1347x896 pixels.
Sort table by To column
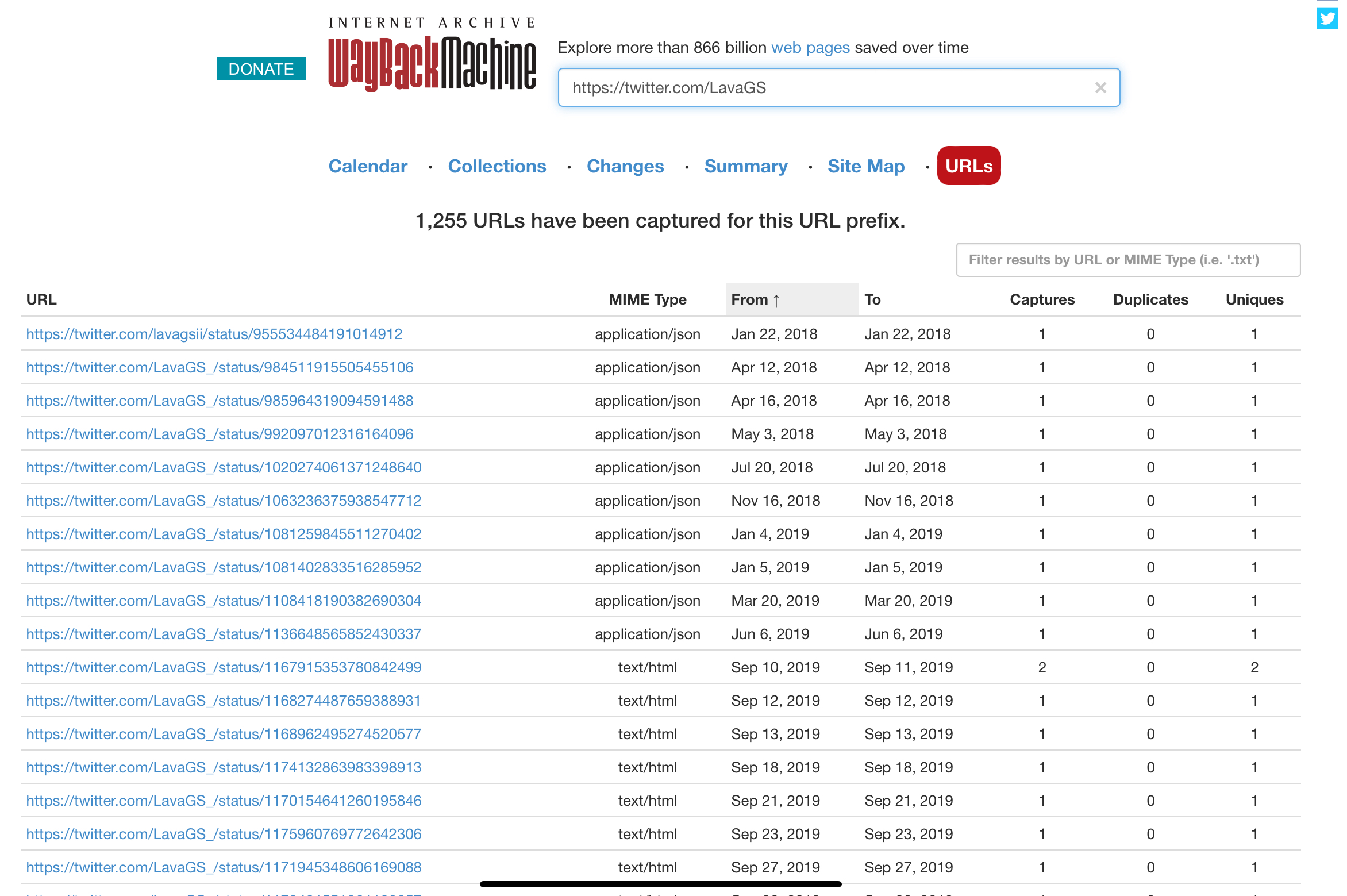pos(872,299)
